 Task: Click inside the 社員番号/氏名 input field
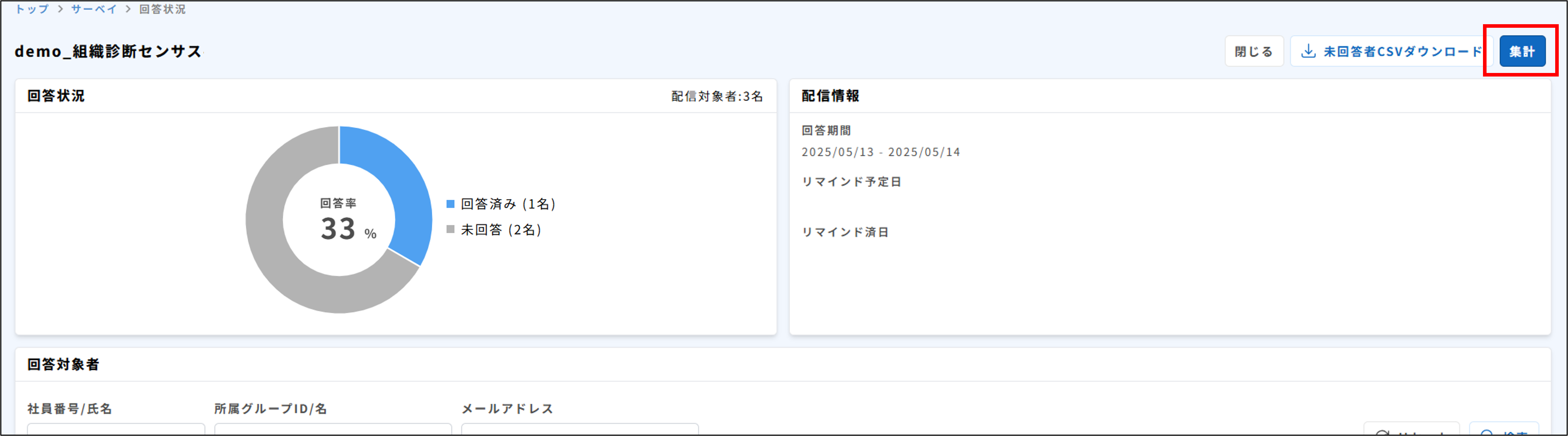tap(116, 432)
